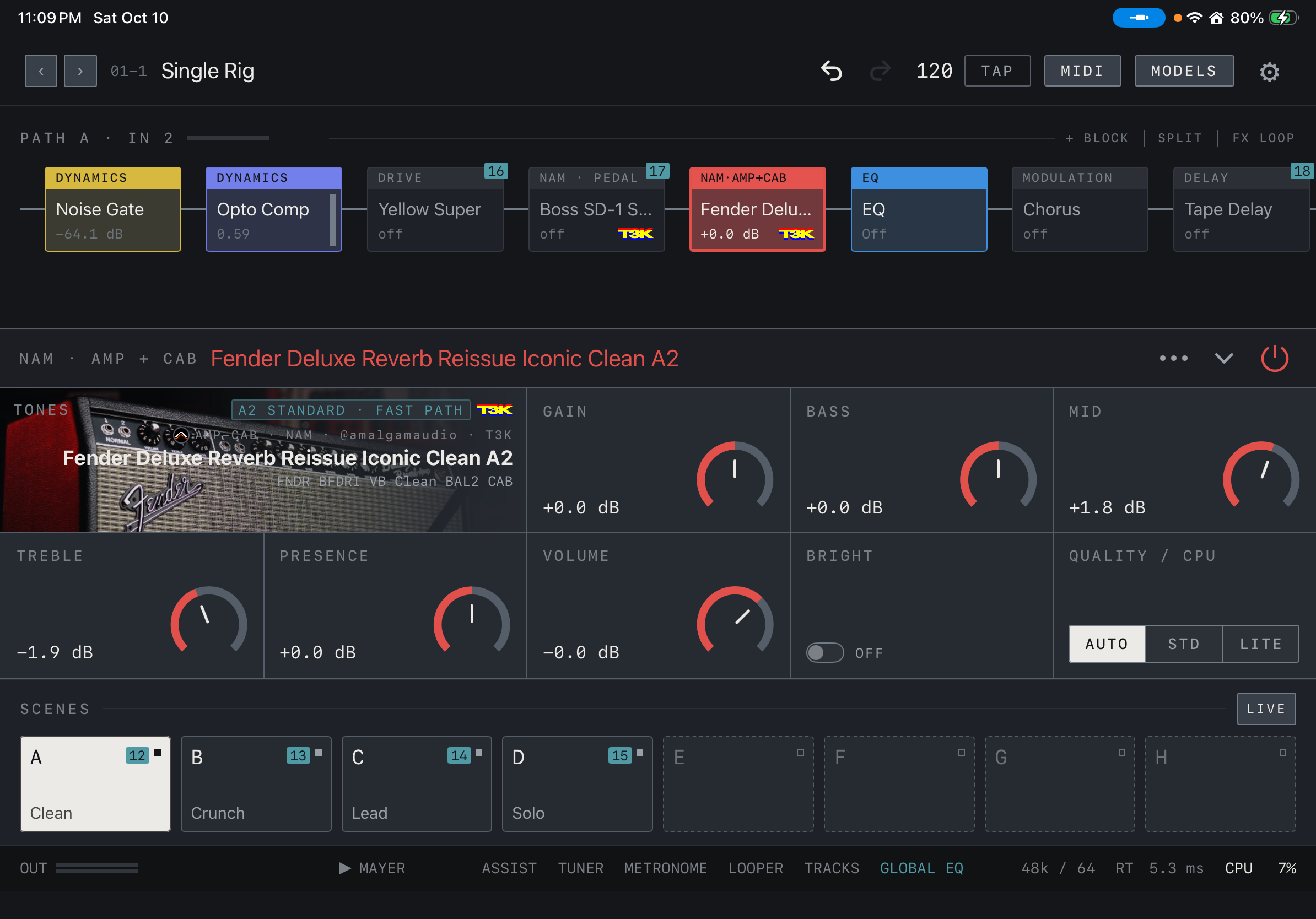This screenshot has height=919, width=1316.
Task: Go to next preset with right arrow
Action: pos(80,71)
